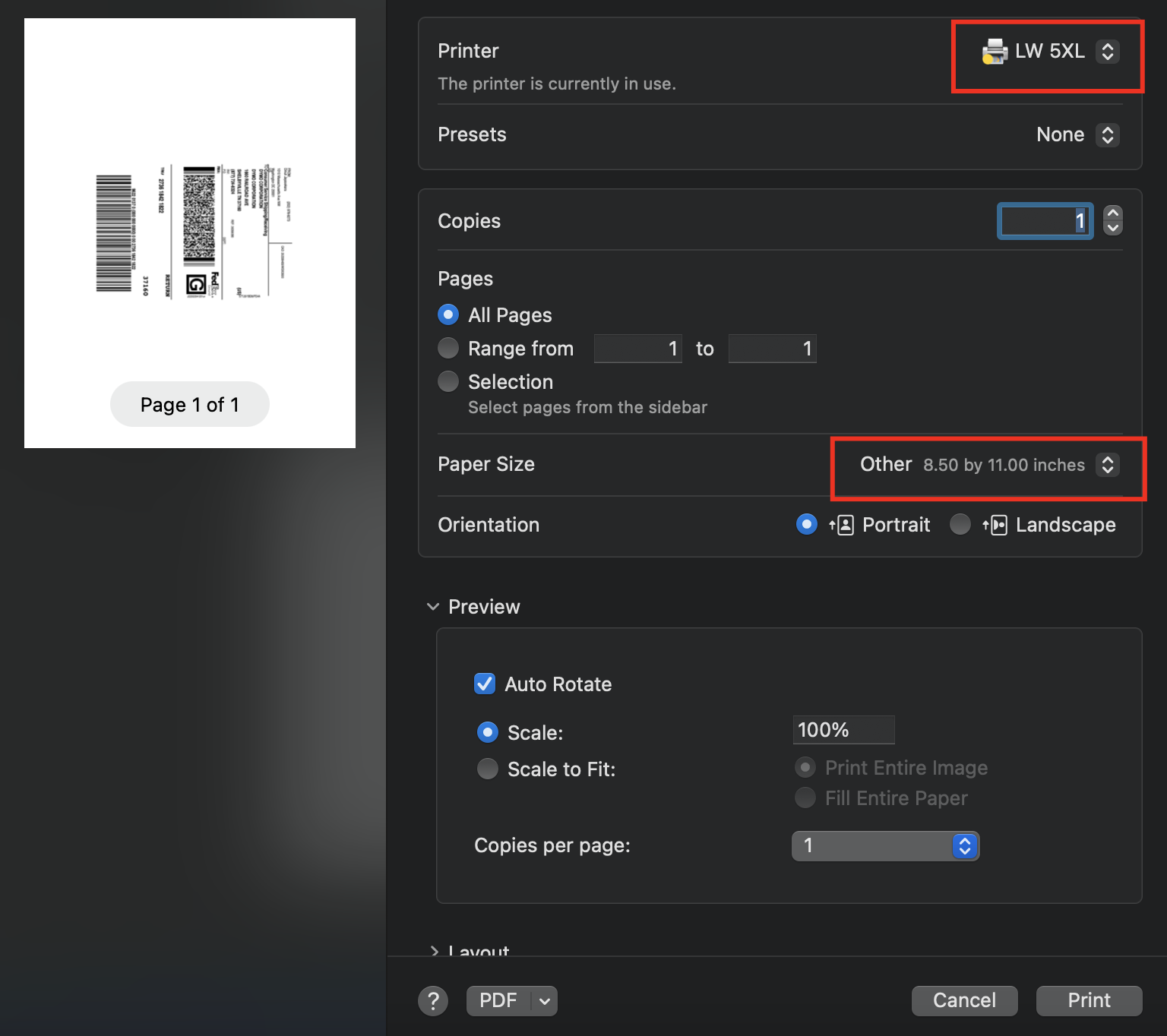1167x1036 pixels.
Task: Select the Scale to Fit radio button
Action: [x=488, y=769]
